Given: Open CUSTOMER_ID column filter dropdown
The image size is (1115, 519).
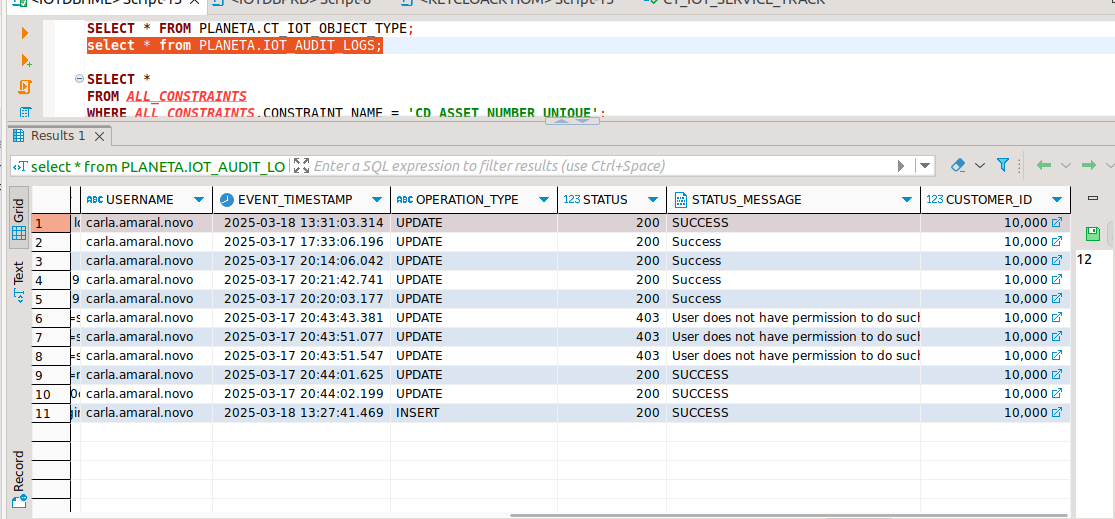Looking at the screenshot, I should coord(1057,200).
